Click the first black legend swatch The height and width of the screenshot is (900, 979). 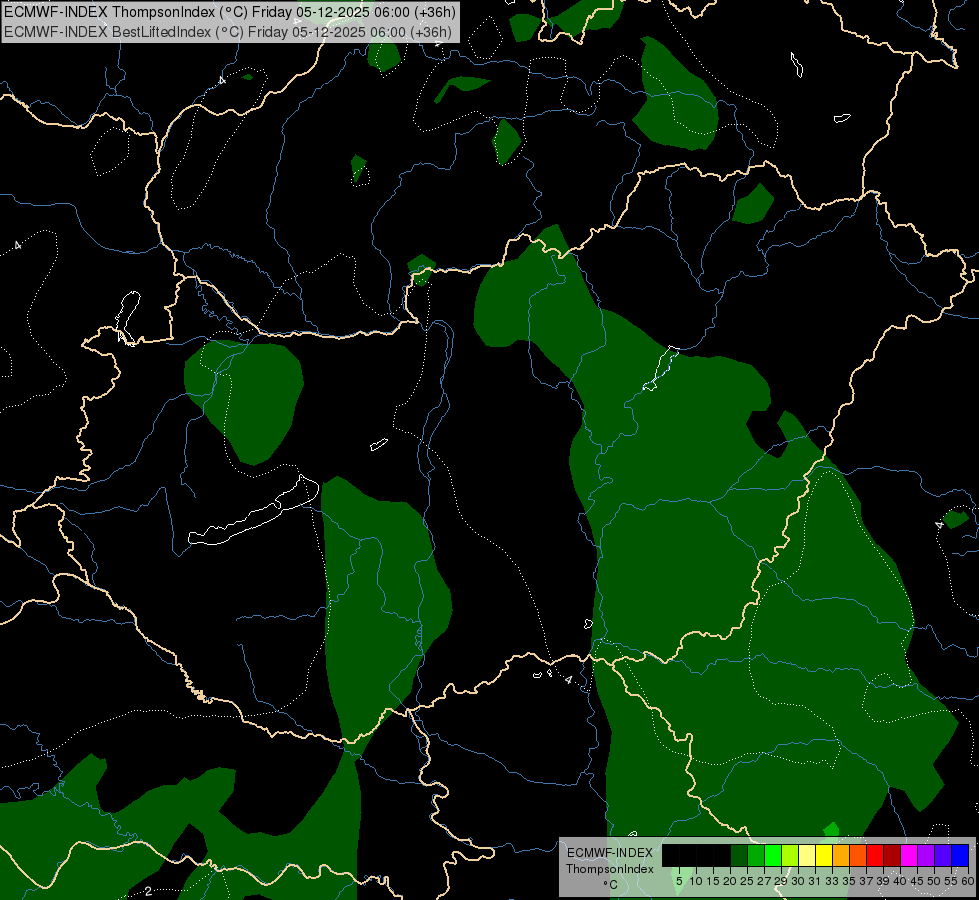(x=671, y=855)
